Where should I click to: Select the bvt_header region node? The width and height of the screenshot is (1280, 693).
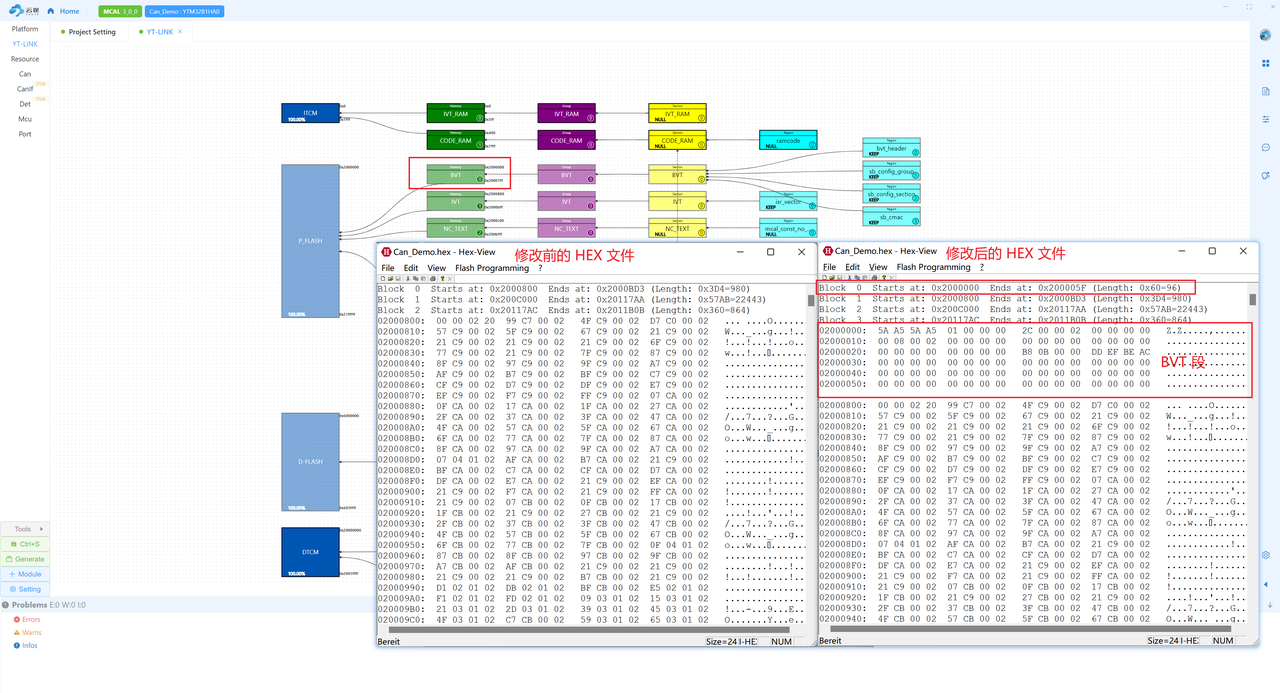891,148
